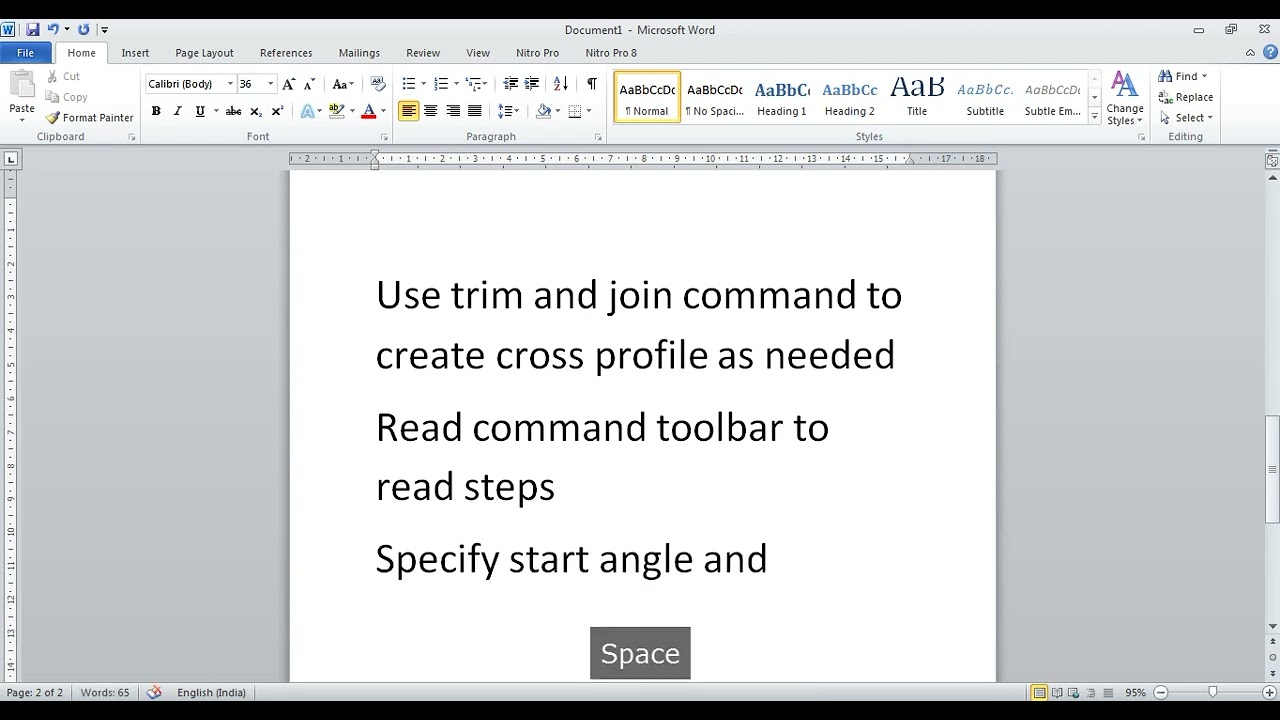Apply superscript formatting

tap(277, 111)
